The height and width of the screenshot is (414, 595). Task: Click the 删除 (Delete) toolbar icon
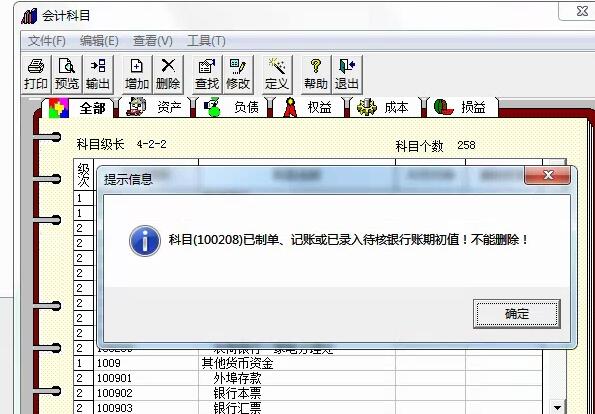point(168,74)
